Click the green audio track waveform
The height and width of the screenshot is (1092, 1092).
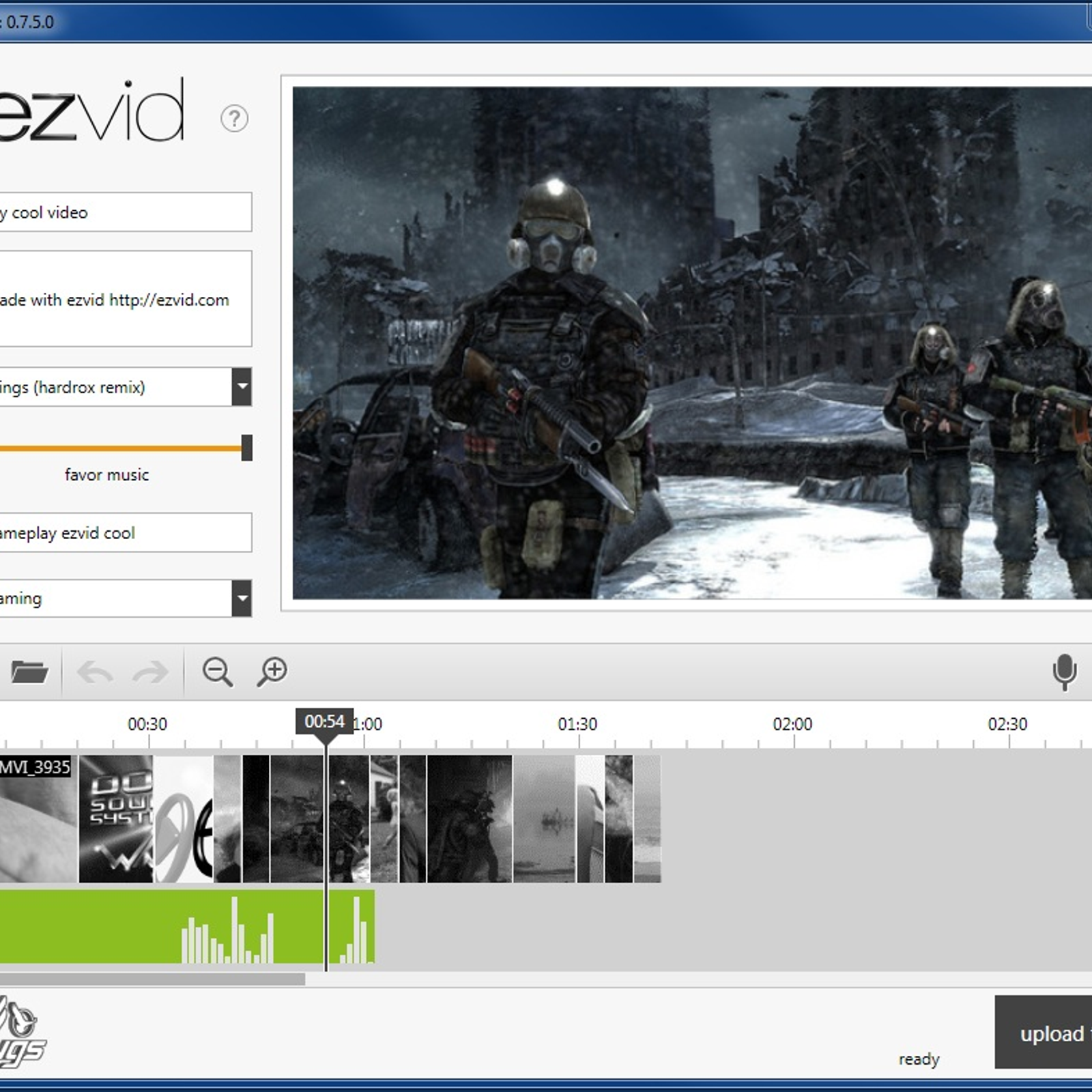(x=187, y=926)
